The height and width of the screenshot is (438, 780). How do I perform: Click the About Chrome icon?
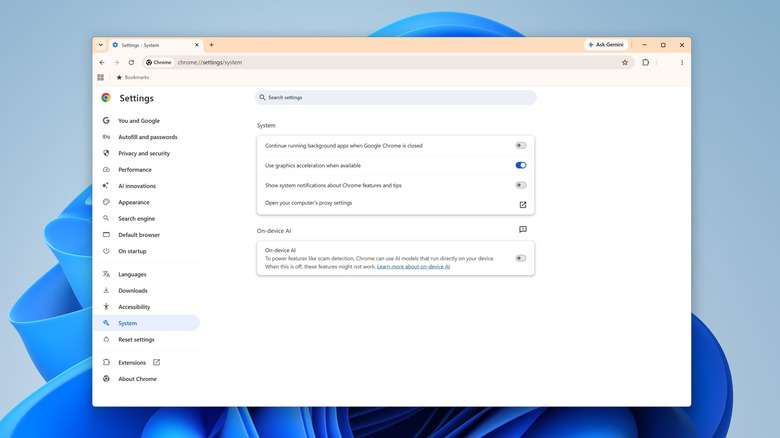(106, 379)
